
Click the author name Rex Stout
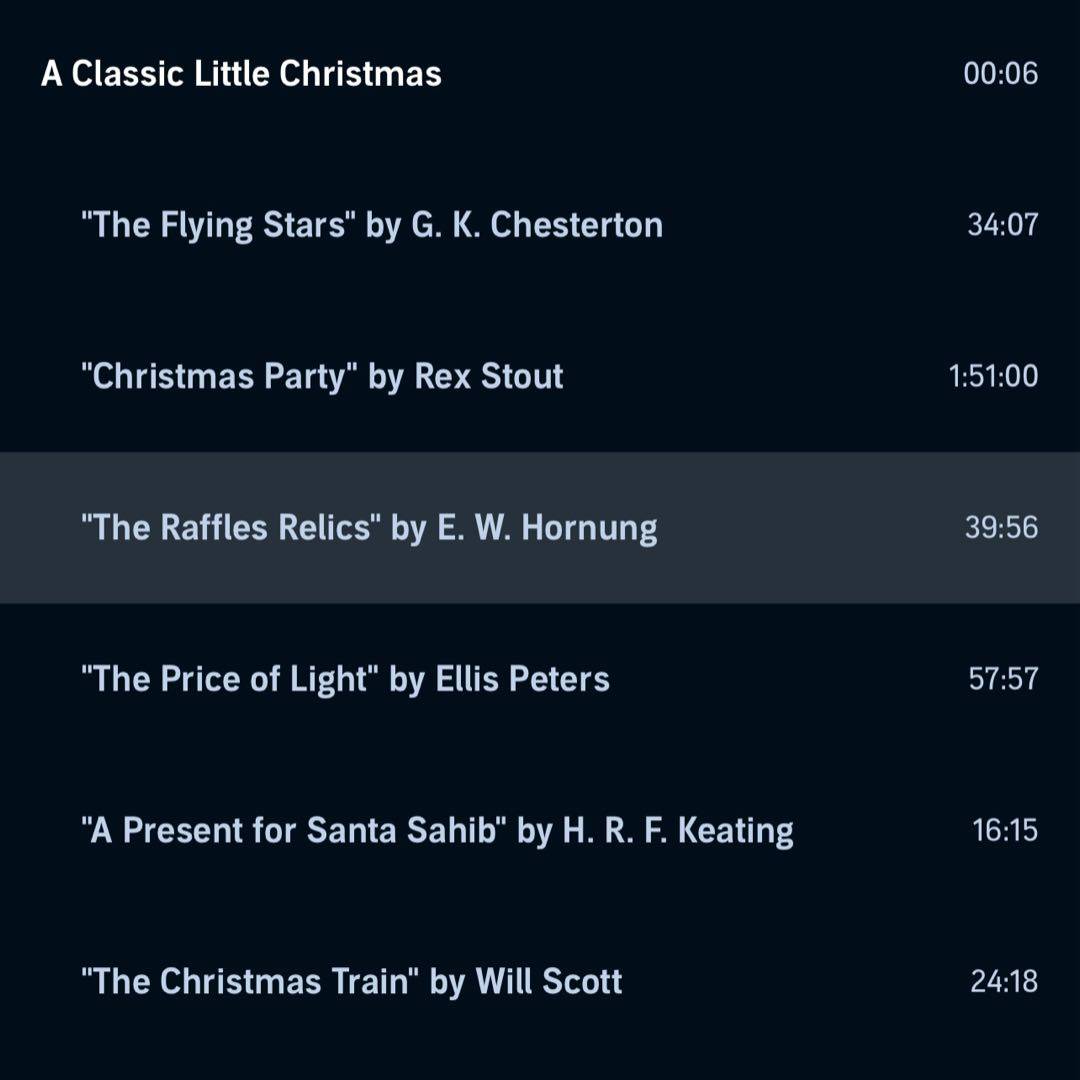click(x=489, y=377)
